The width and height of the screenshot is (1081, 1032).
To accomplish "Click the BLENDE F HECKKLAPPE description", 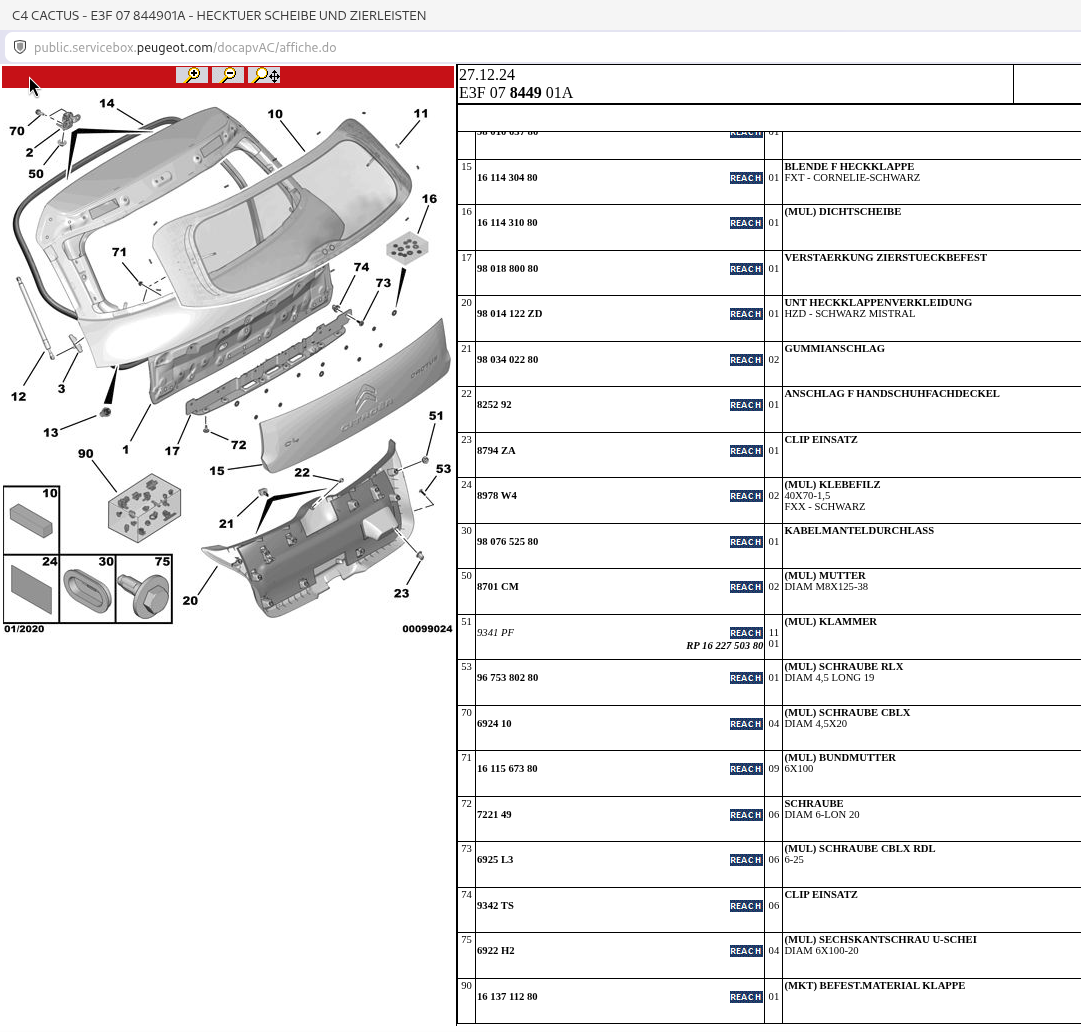I will [x=849, y=167].
